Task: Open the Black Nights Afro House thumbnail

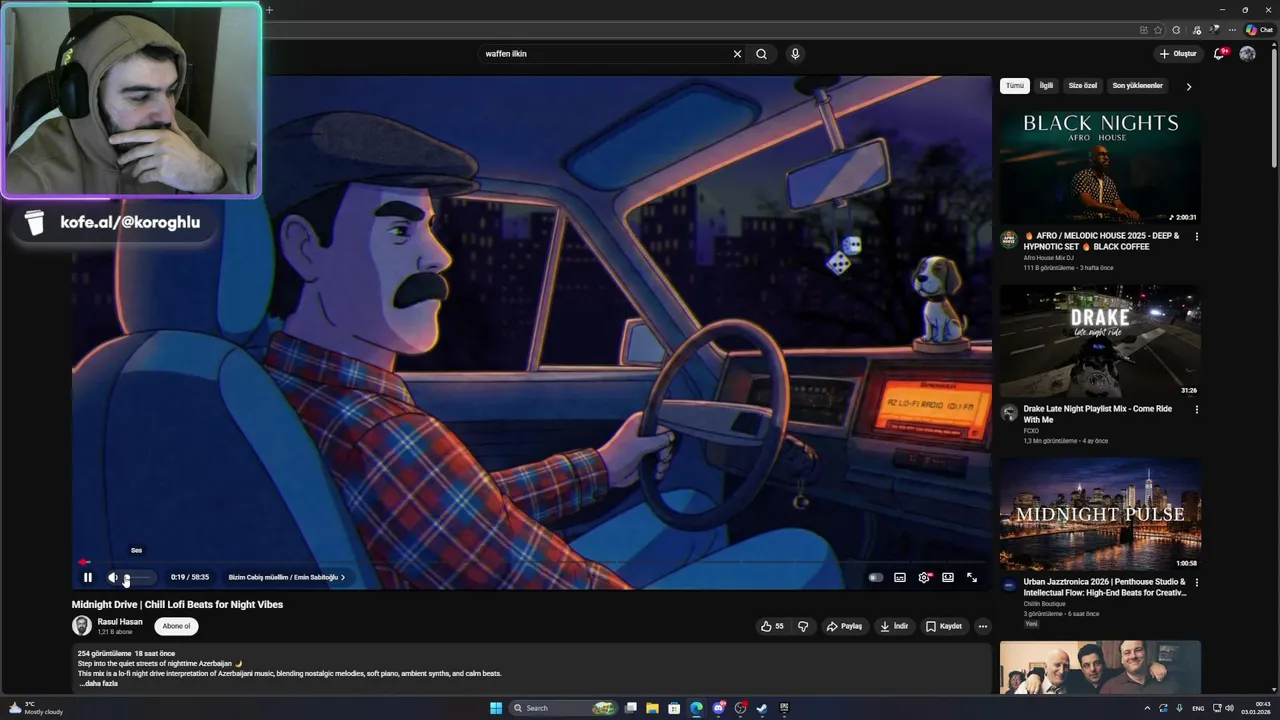Action: [x=1100, y=167]
